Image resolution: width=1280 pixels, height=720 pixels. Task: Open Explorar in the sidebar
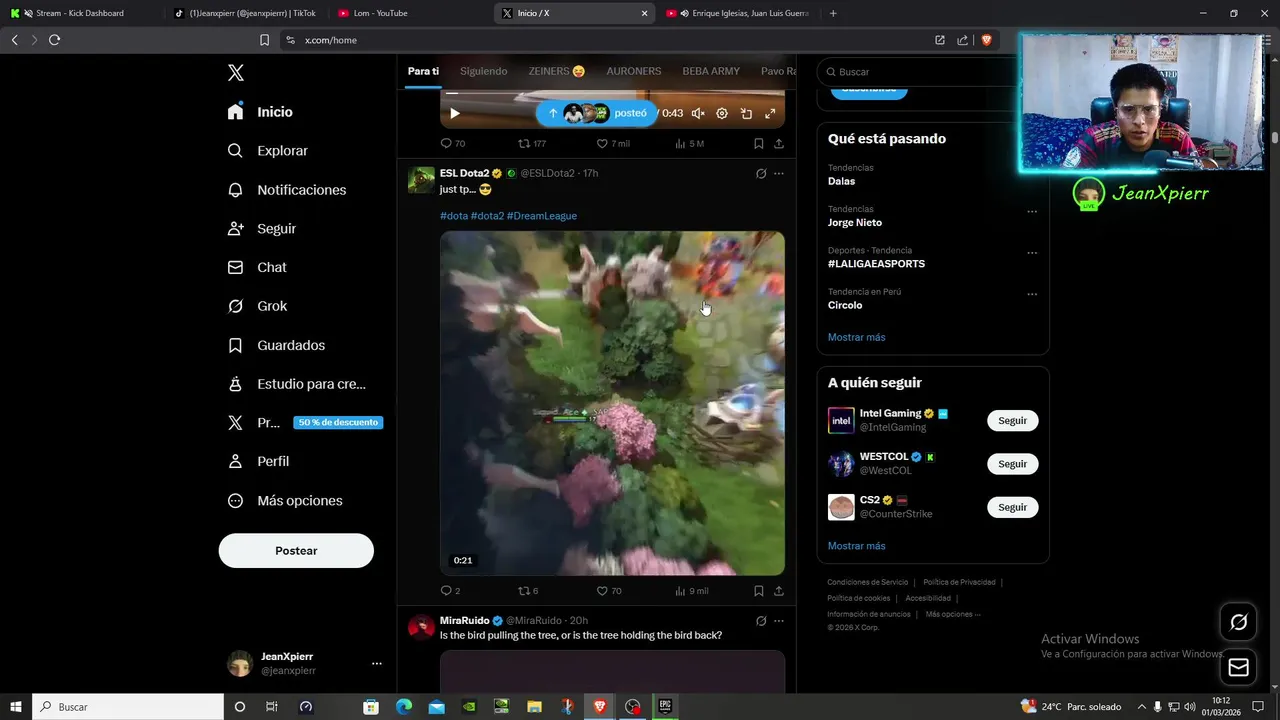pyautogui.click(x=267, y=151)
